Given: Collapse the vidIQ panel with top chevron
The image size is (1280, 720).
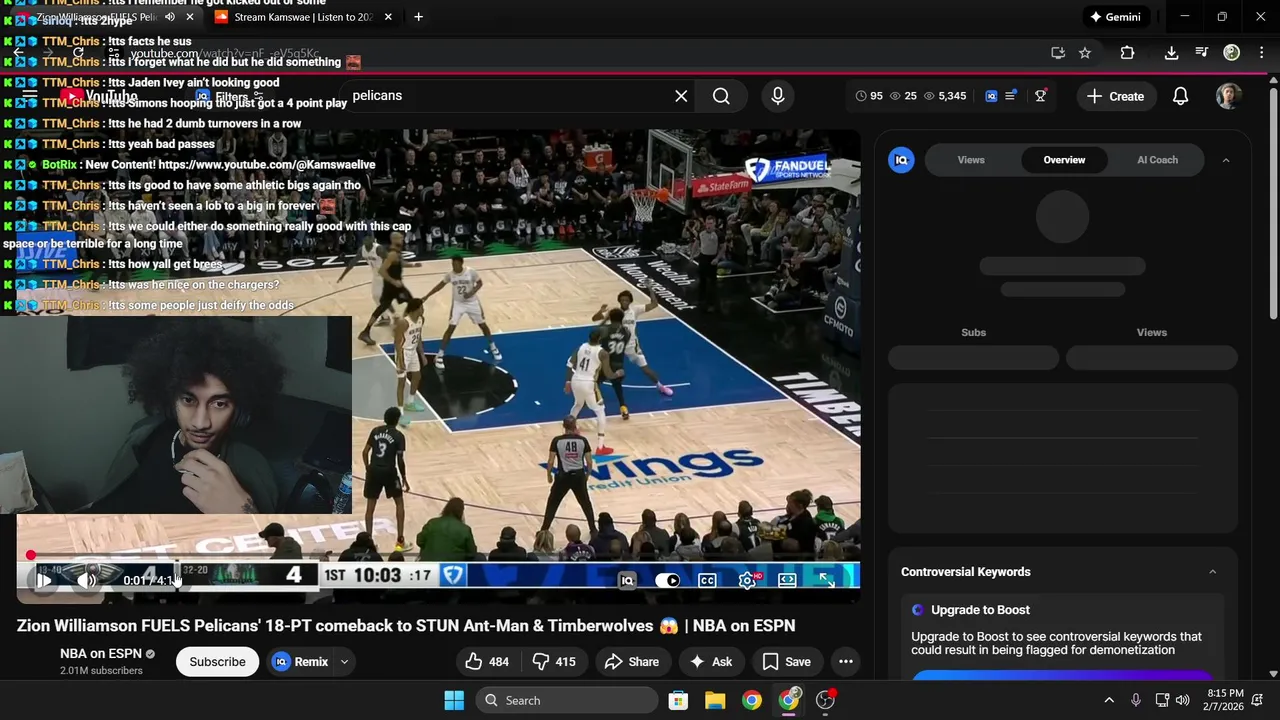Looking at the screenshot, I should coord(1226,160).
